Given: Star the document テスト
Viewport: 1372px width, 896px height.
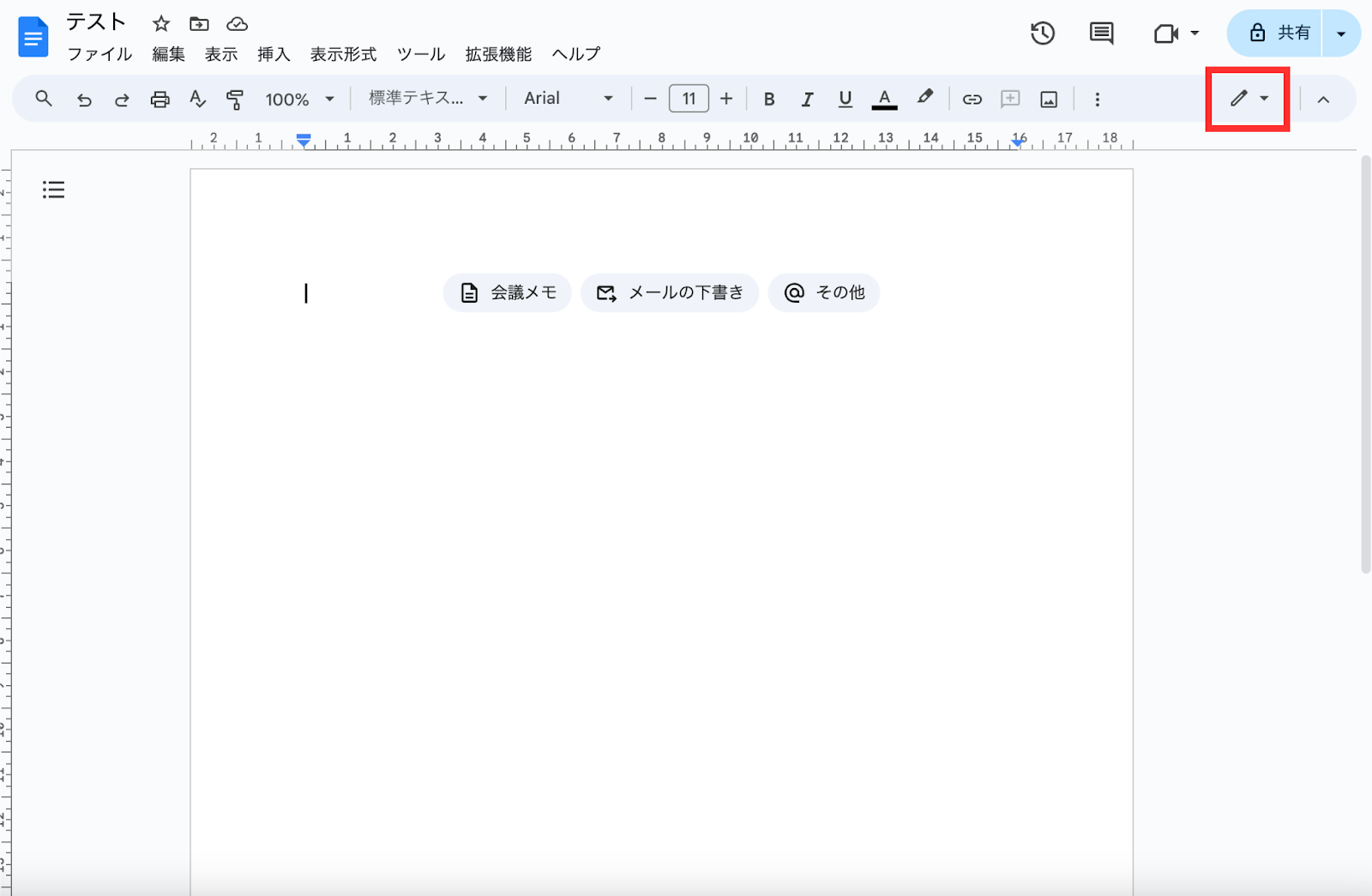Looking at the screenshot, I should pos(161,24).
